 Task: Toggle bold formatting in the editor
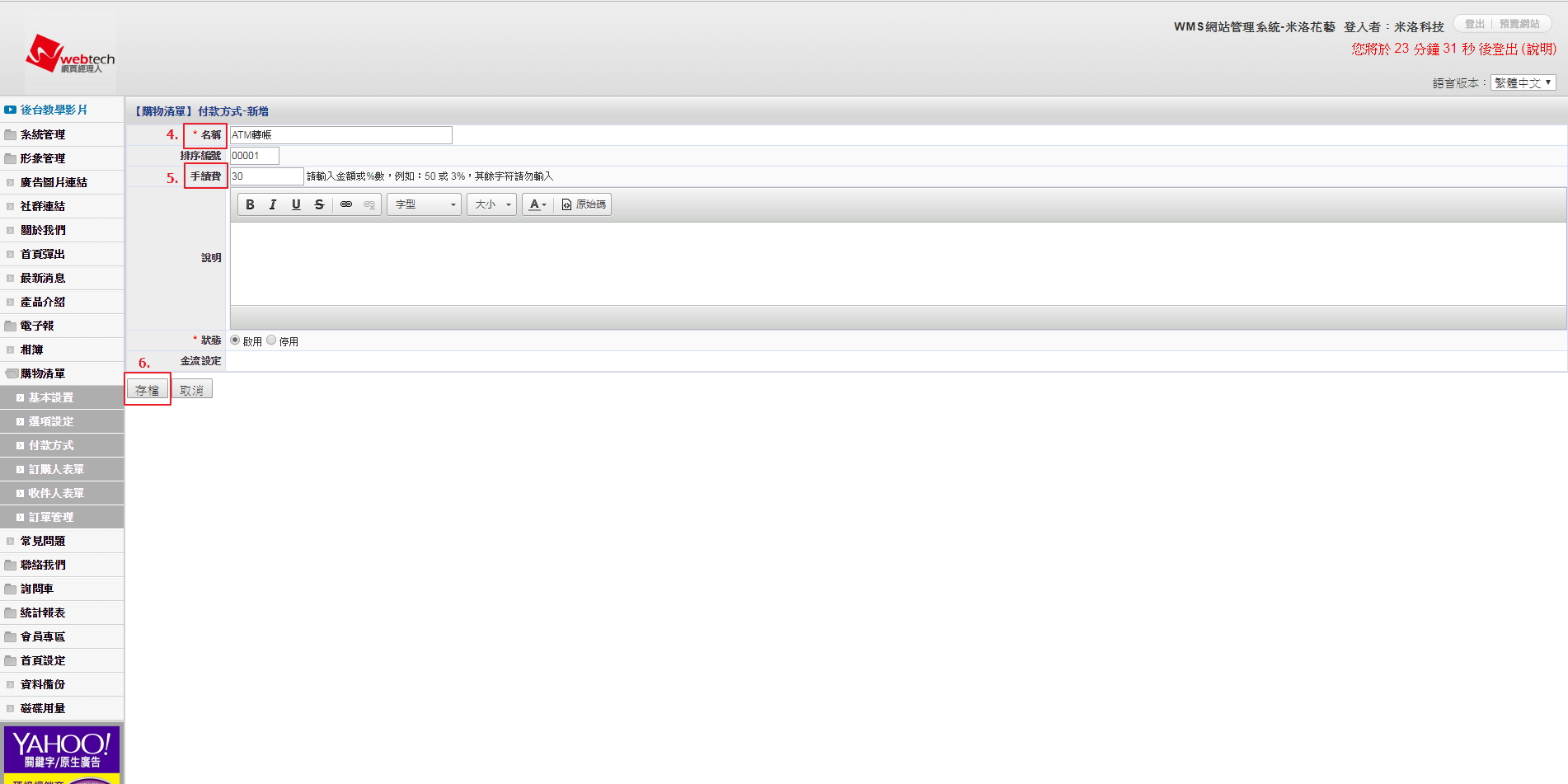[x=250, y=204]
